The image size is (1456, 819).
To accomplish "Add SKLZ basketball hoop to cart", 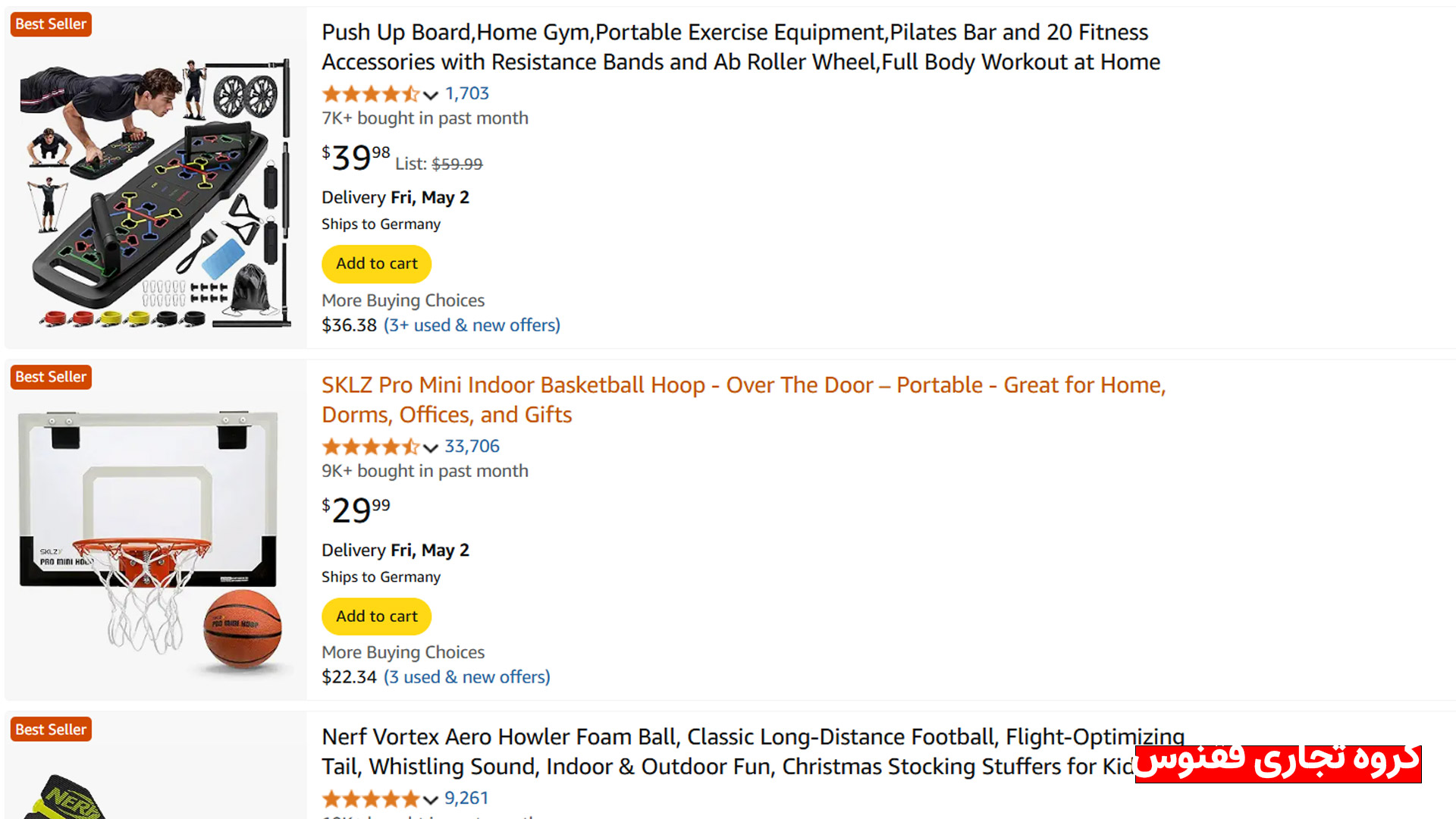I will click(x=377, y=617).
